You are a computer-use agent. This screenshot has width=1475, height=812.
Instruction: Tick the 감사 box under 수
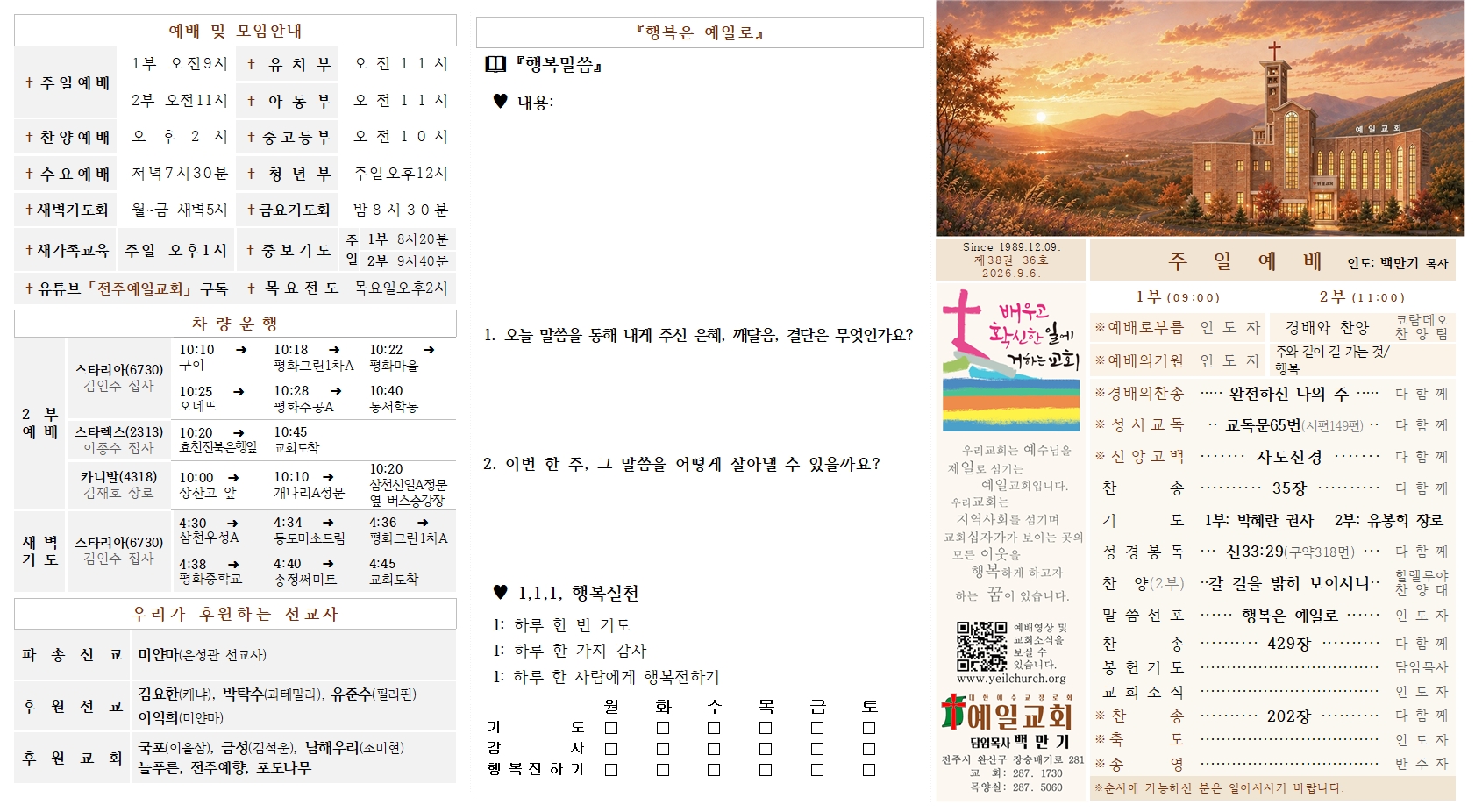714,749
